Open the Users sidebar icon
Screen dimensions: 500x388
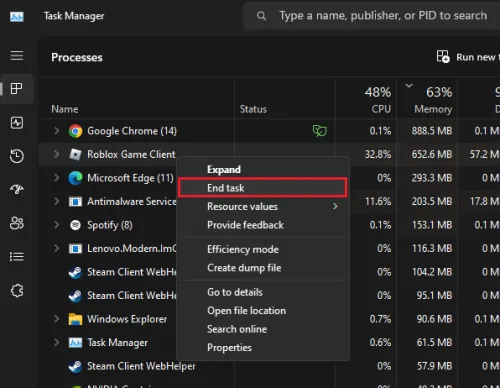tap(17, 223)
